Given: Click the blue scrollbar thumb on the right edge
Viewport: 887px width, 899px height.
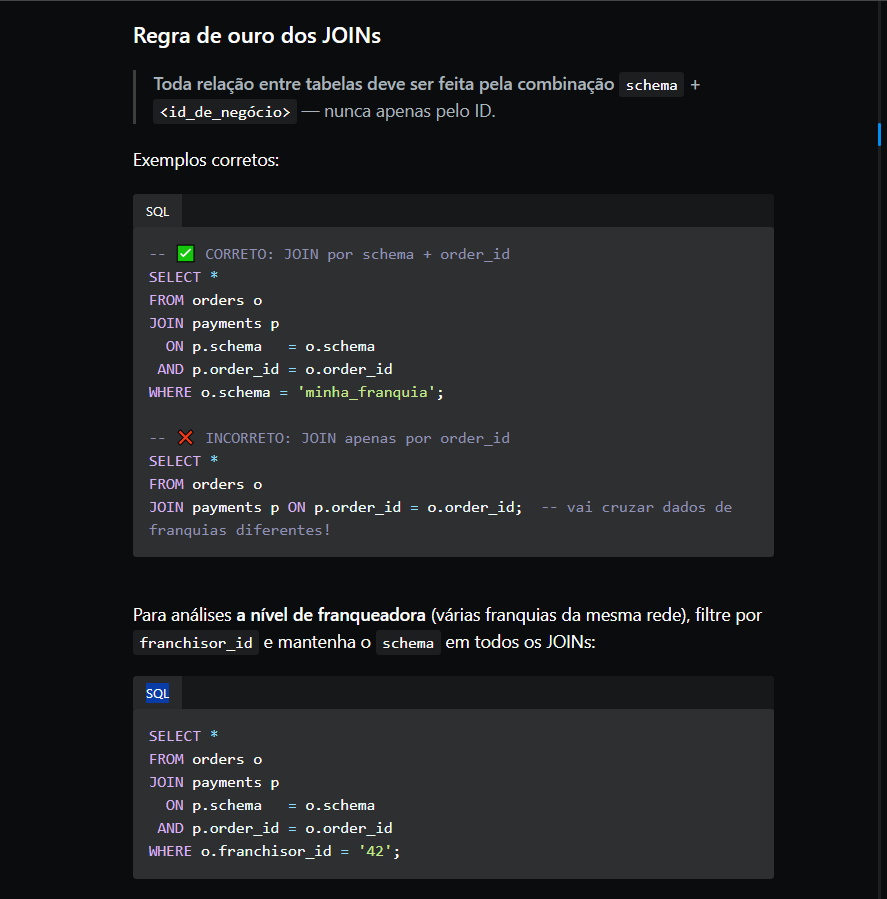Looking at the screenshot, I should click(880, 134).
